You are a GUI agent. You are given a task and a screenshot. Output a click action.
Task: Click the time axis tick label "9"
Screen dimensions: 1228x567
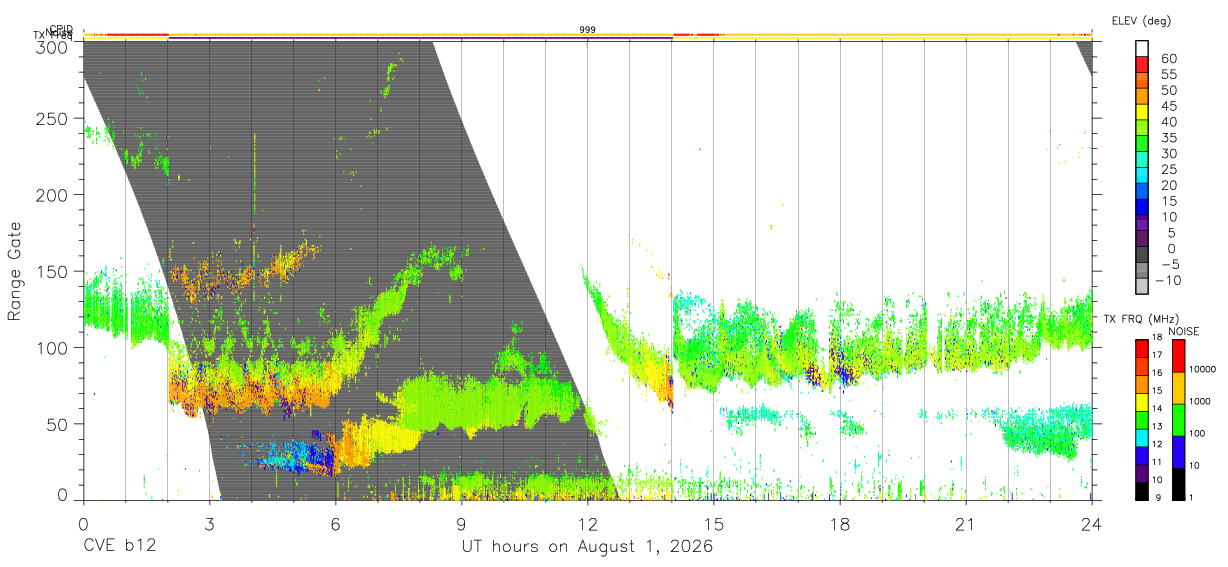[x=461, y=525]
